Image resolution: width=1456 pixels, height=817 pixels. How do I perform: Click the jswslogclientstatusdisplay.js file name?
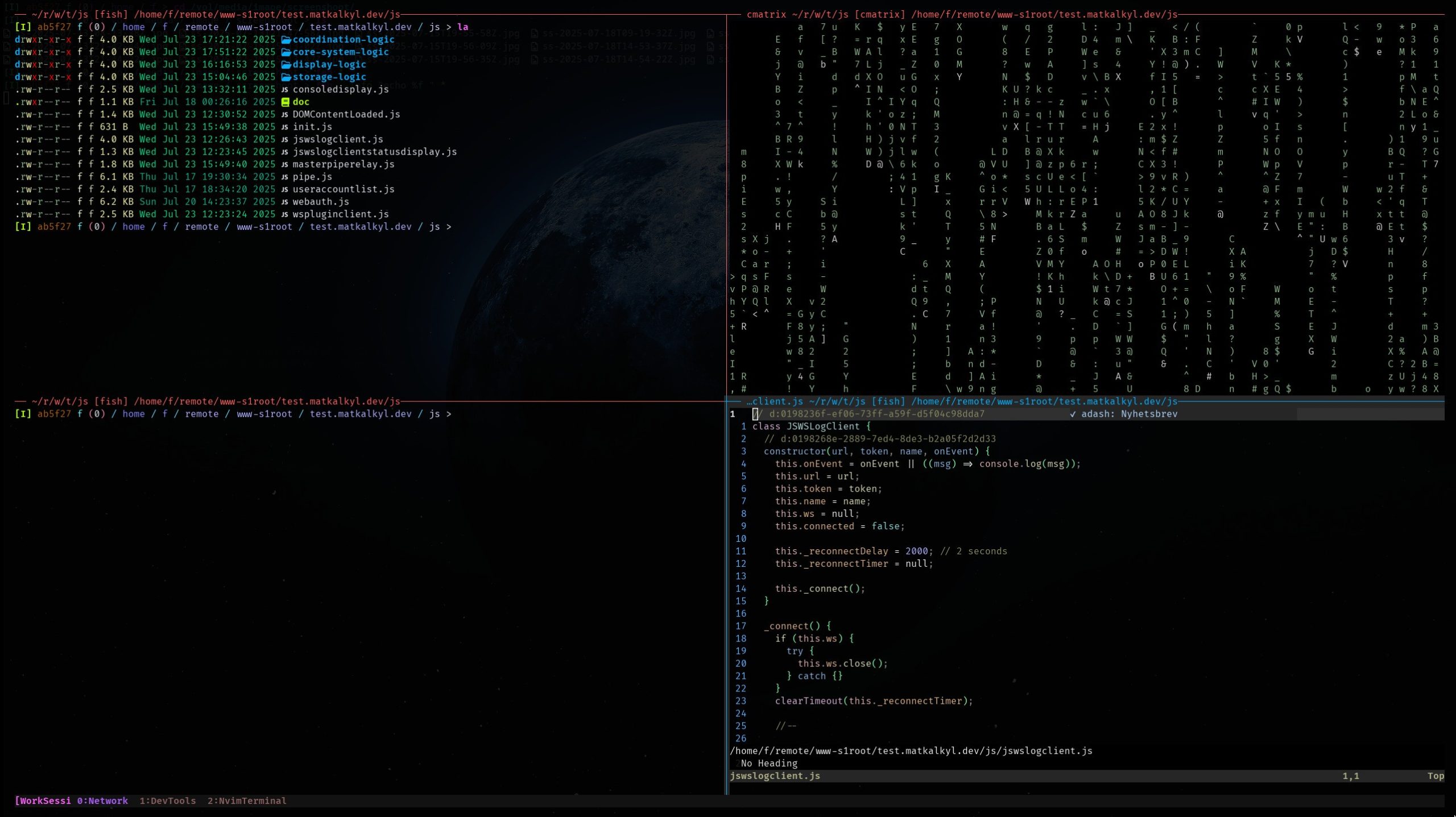point(375,152)
